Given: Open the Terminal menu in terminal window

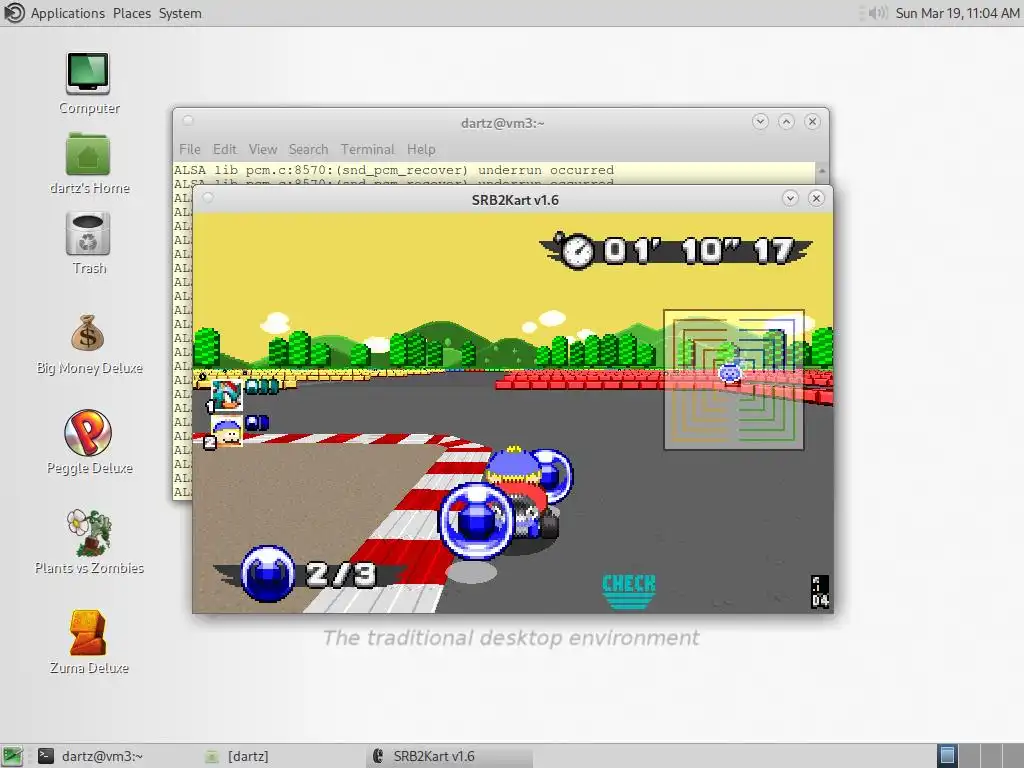Looking at the screenshot, I should click(x=367, y=150).
